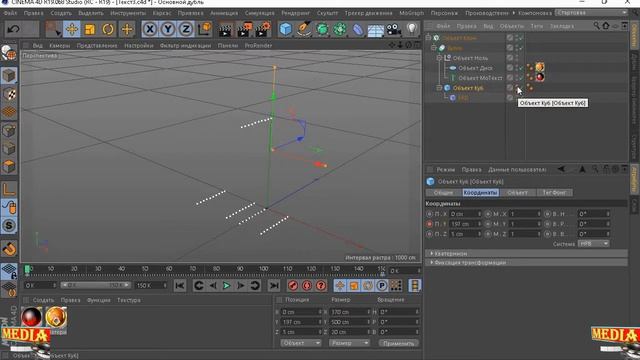Select Объект Диск in object tree
This screenshot has width=640, height=360.
tap(475, 68)
